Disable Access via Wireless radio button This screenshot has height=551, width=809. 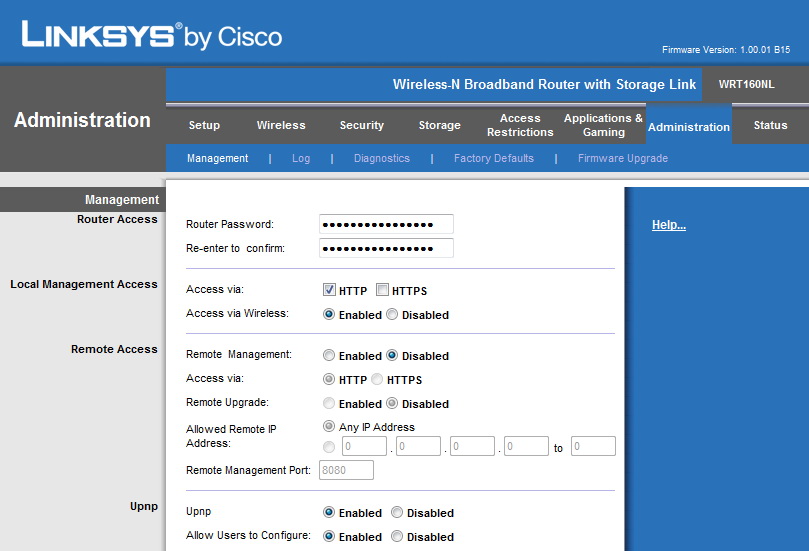[x=392, y=314]
